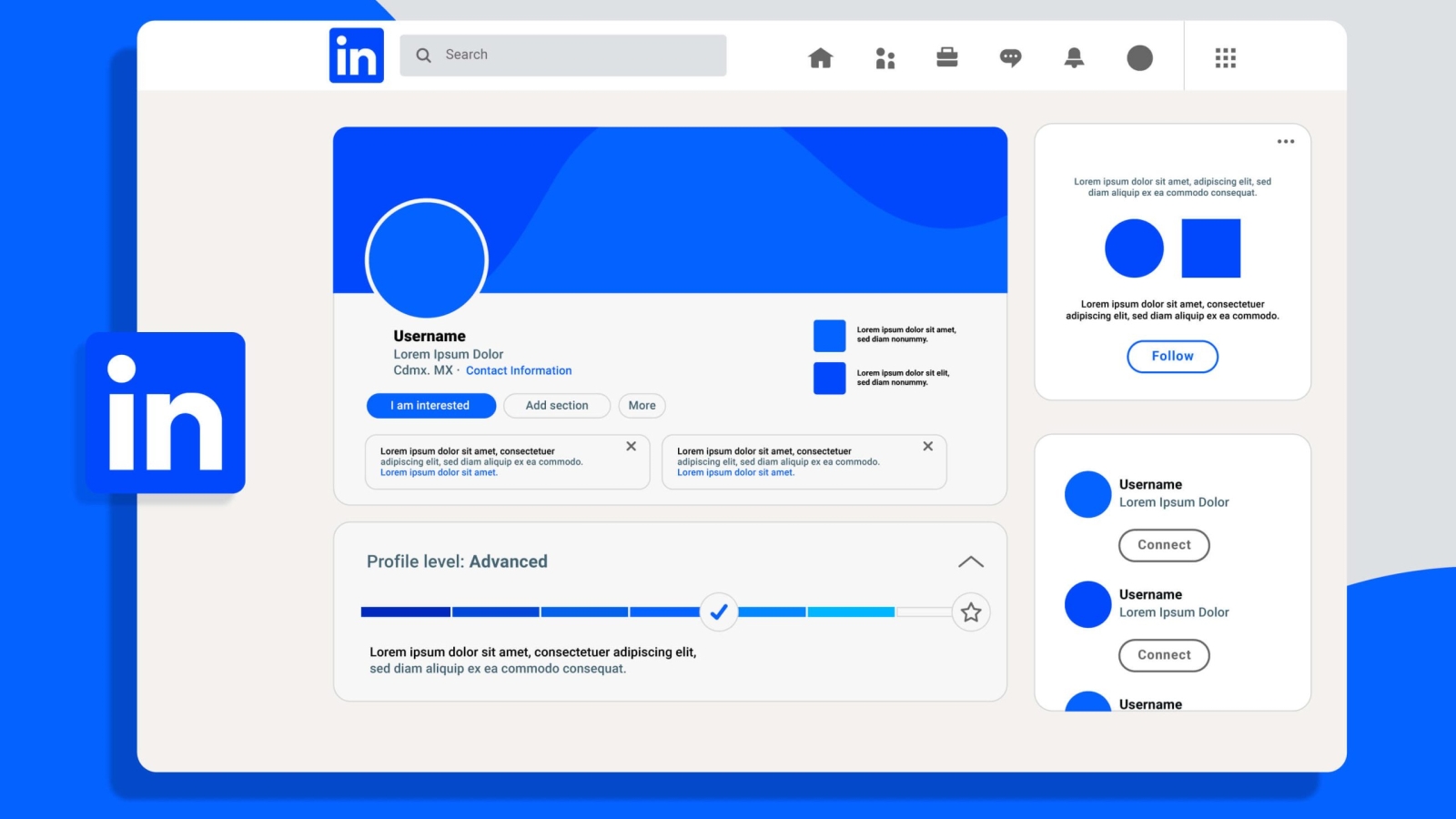Click Add section on the profile
The image size is (1456, 819).
[556, 405]
